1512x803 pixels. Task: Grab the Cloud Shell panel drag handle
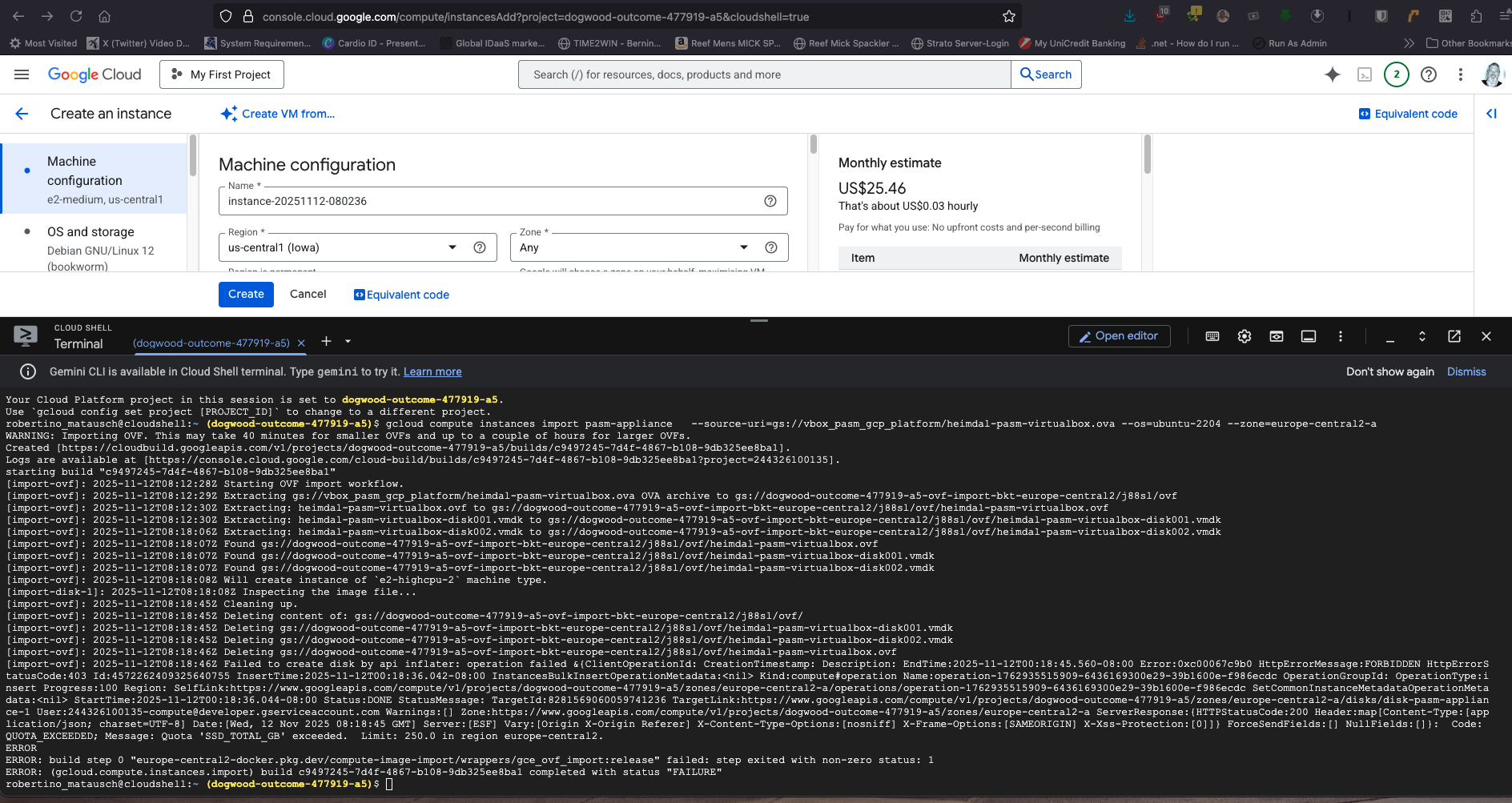[759, 320]
